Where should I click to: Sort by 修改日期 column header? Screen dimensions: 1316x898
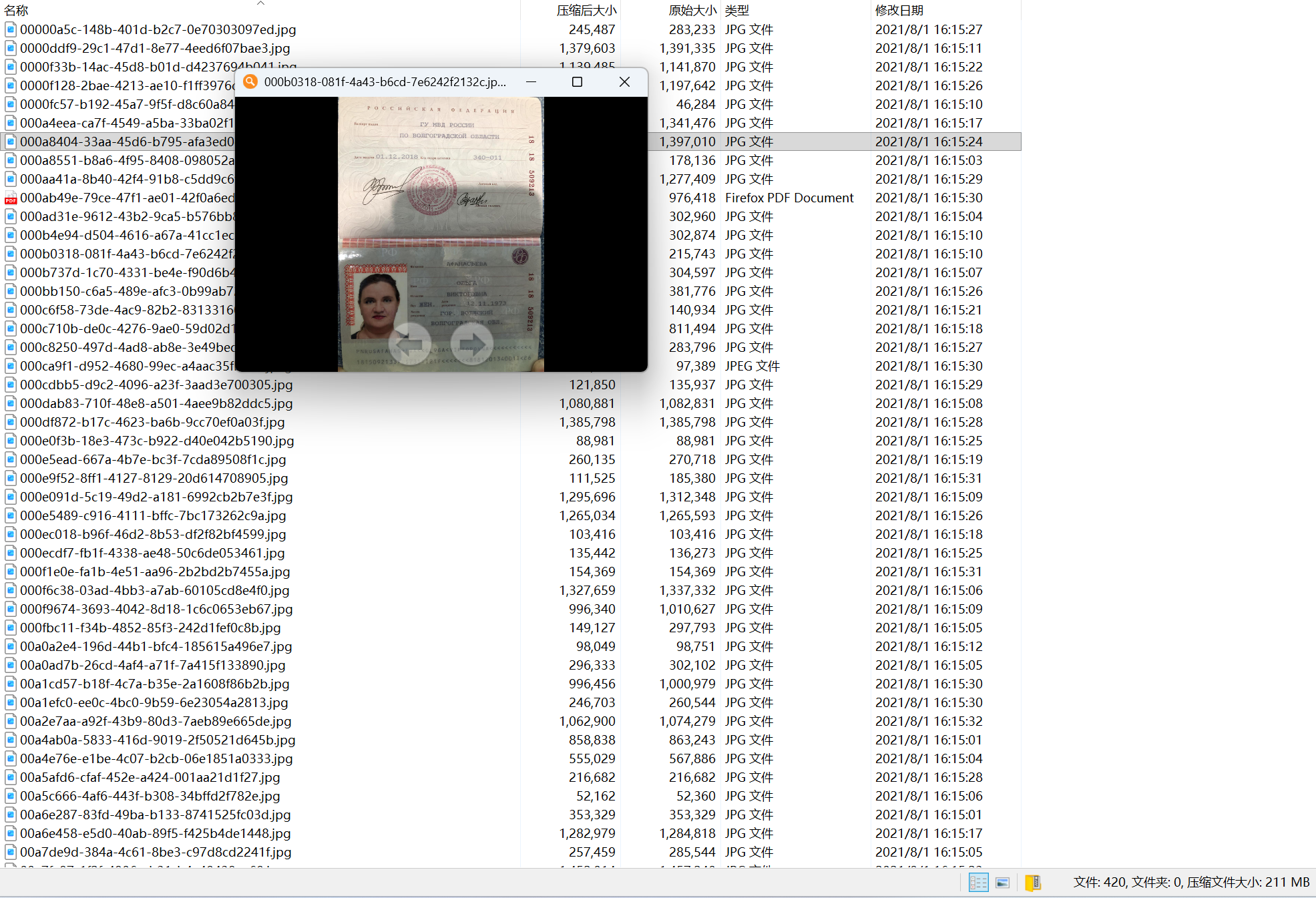pyautogui.click(x=899, y=10)
